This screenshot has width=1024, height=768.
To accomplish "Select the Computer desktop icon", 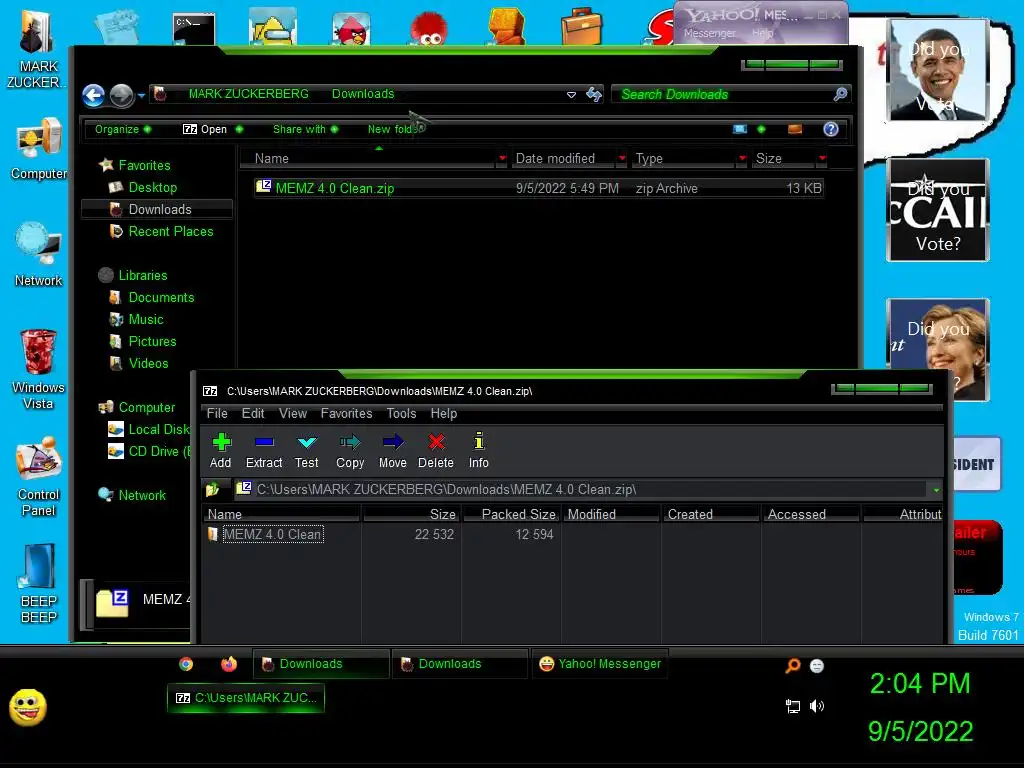I will coord(39,149).
